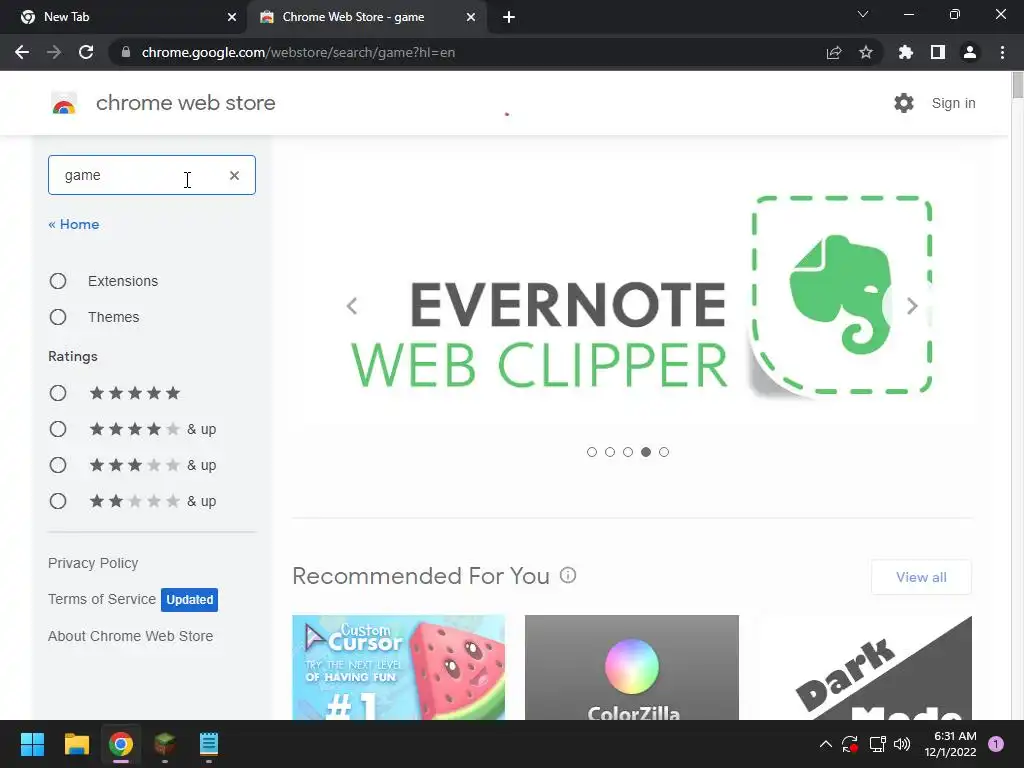Switch to the New Tab tab

[x=124, y=17]
